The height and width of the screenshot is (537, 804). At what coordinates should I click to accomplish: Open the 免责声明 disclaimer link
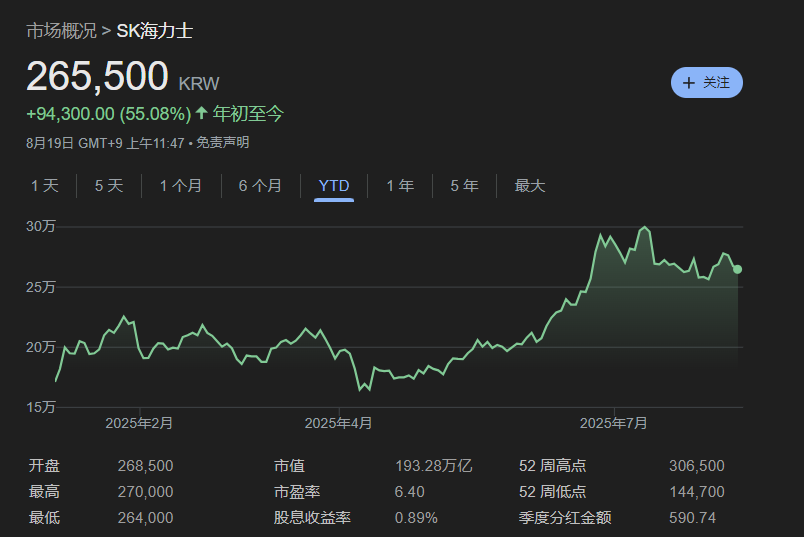[x=223, y=143]
